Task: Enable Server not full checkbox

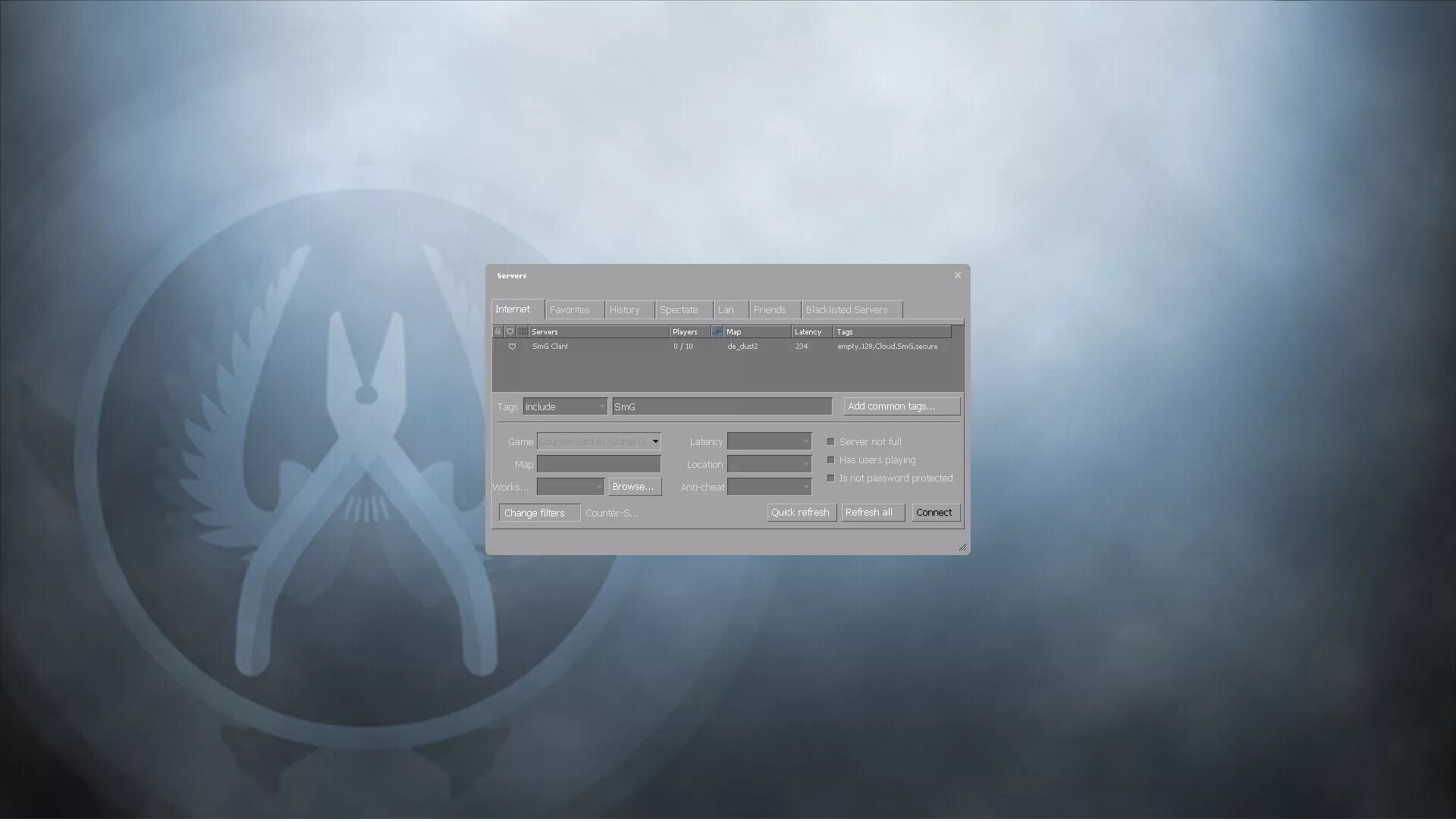Action: coord(830,442)
